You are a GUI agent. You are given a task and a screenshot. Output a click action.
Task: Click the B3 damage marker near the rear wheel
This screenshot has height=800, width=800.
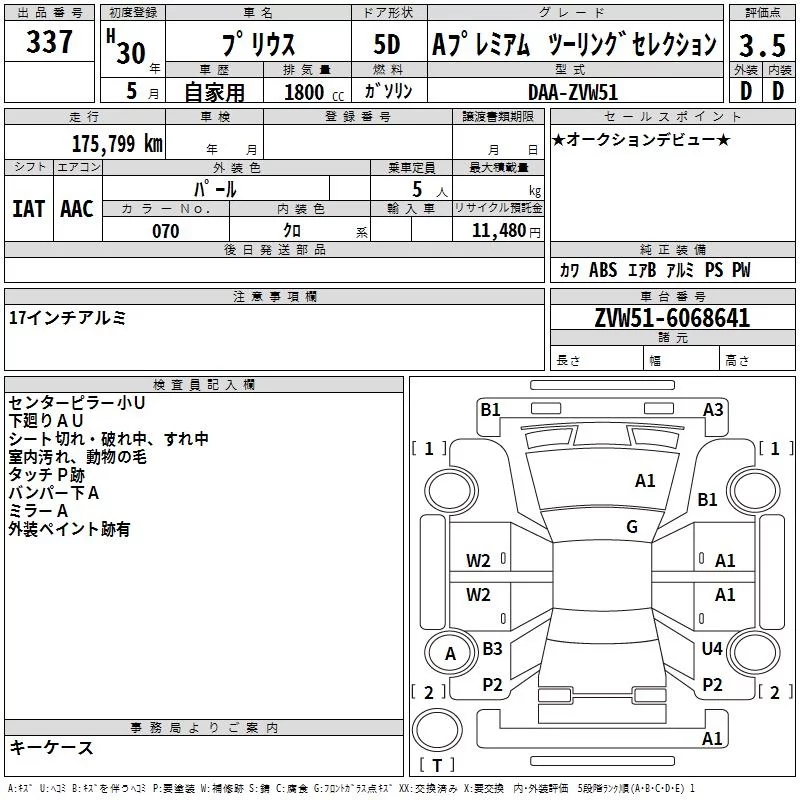pos(492,649)
